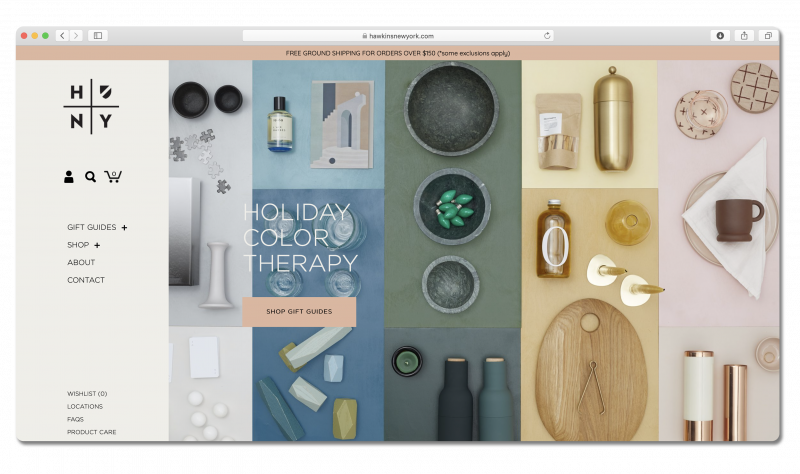Viewport: 800px width, 474px height.
Task: Visit the FAQs link
Action: click(x=75, y=420)
